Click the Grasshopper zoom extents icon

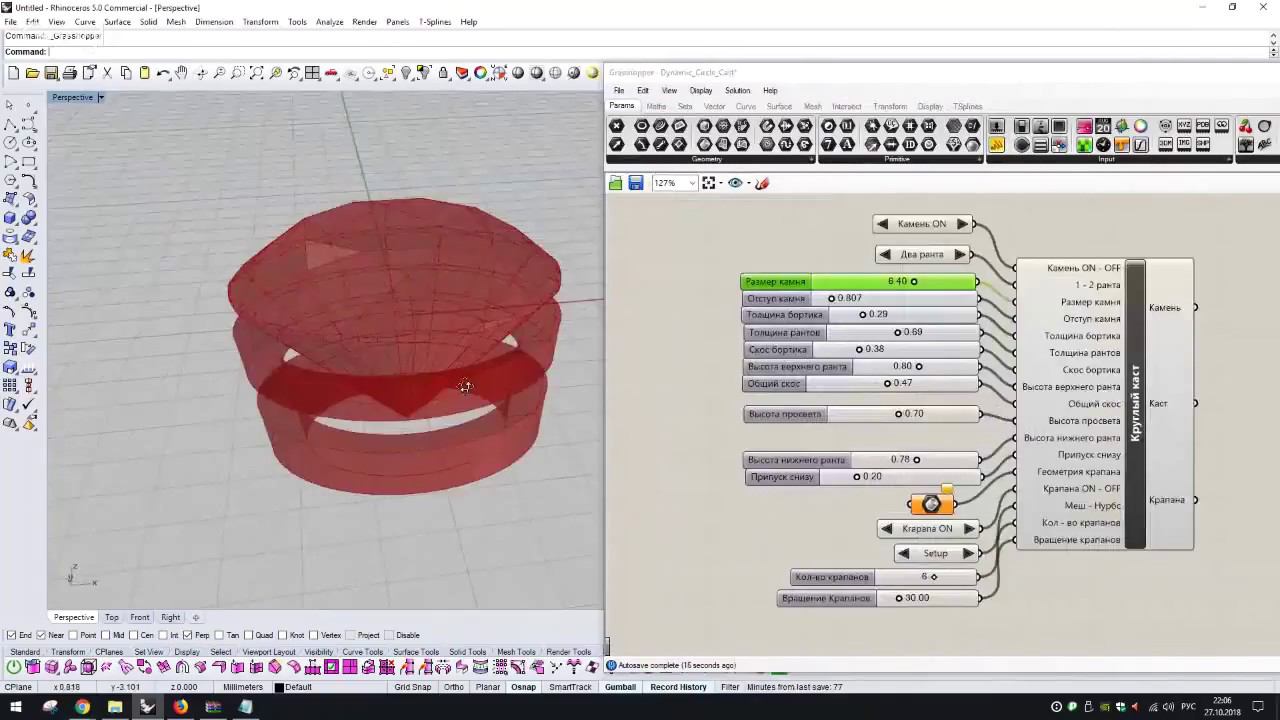pos(709,183)
